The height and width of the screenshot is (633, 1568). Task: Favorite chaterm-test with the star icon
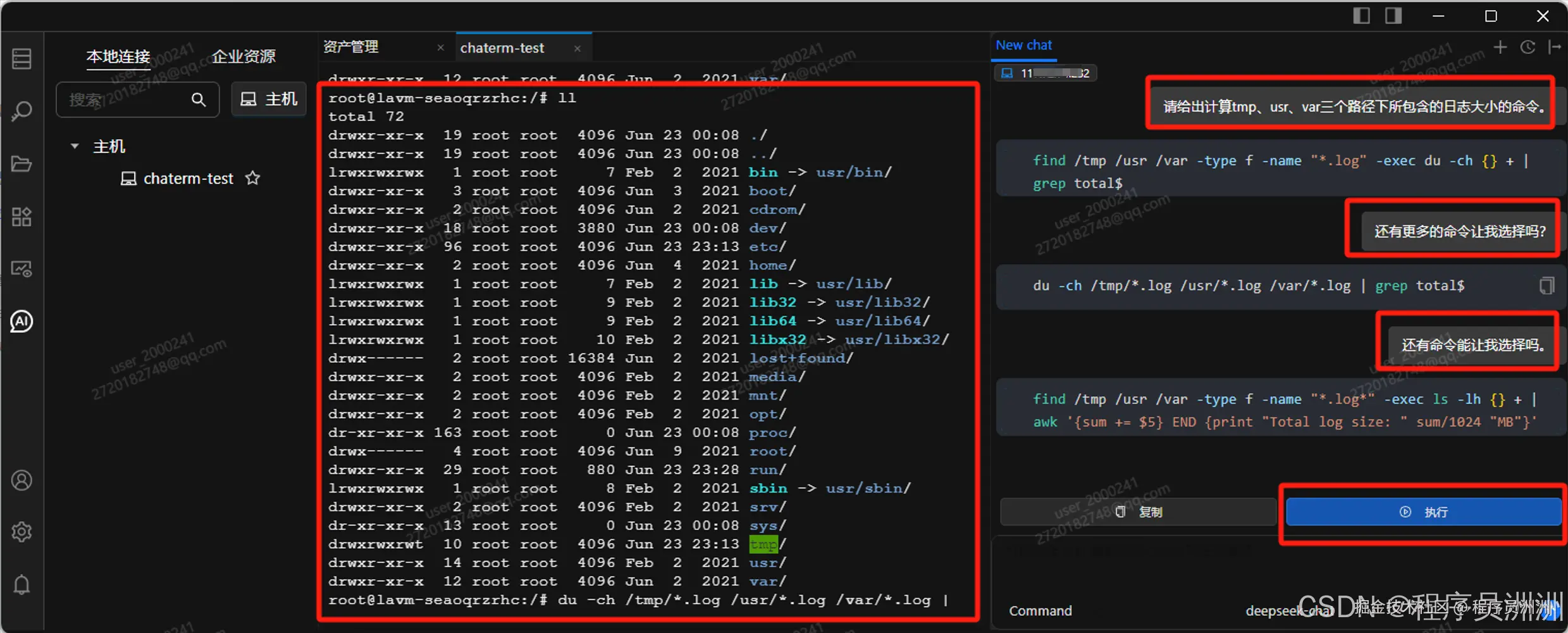pos(253,179)
